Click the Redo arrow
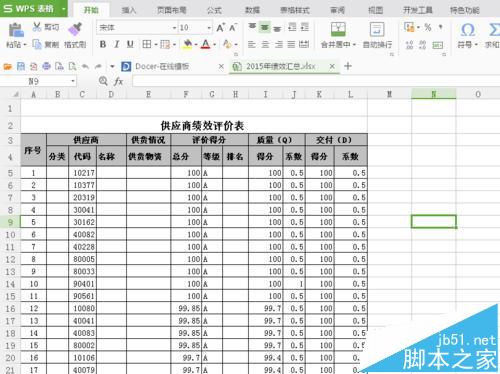 coord(98,67)
